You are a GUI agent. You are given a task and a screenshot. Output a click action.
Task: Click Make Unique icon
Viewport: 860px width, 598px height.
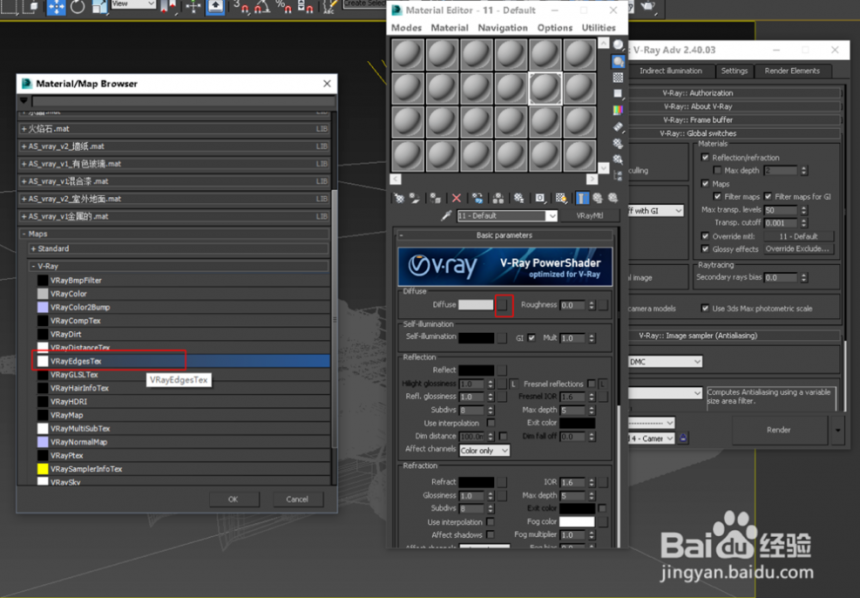pos(498,198)
